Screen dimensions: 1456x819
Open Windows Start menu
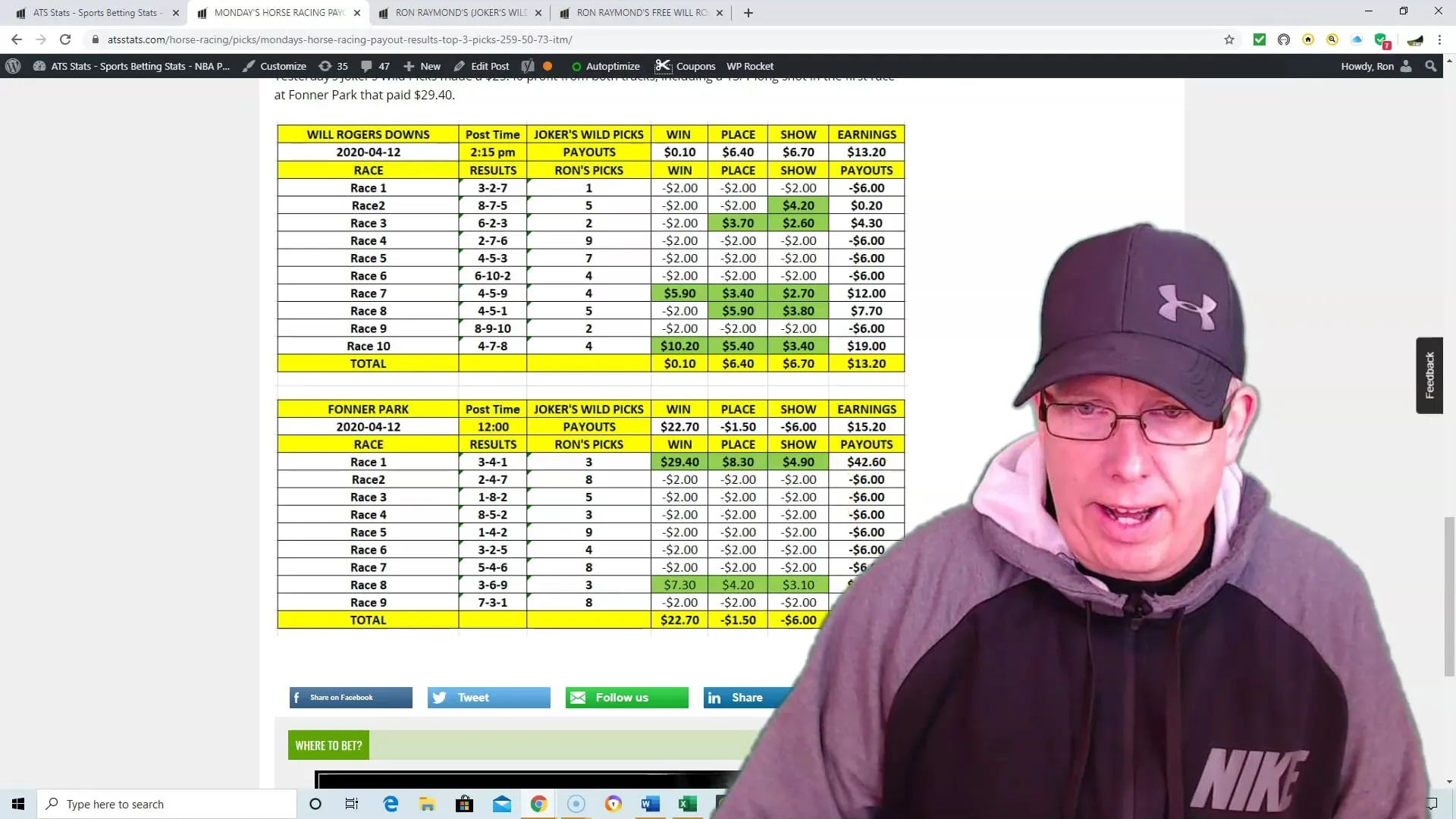pos(18,804)
